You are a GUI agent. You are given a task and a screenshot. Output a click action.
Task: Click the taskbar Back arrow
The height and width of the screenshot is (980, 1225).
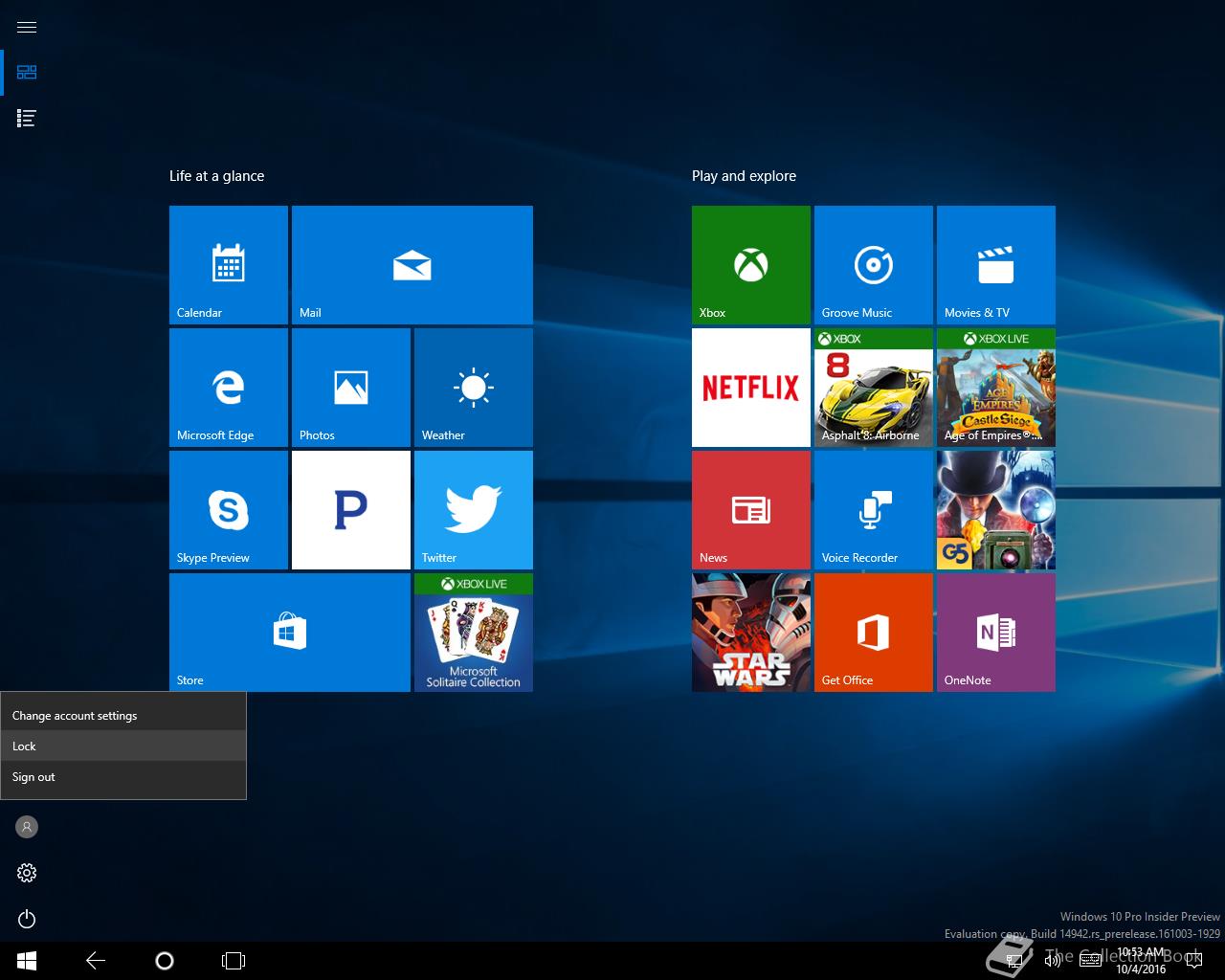click(96, 961)
